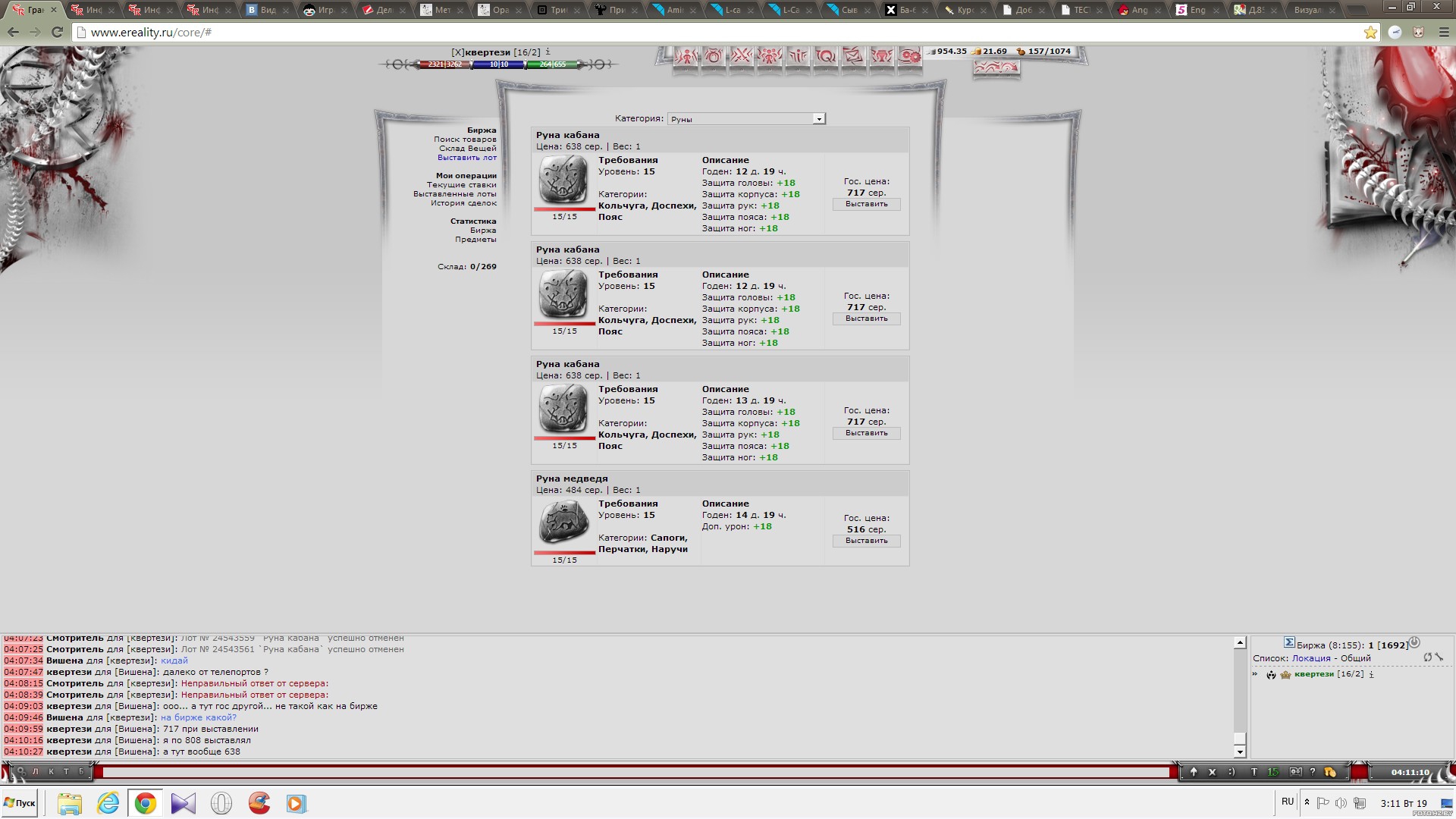Click the Sigma icon next to Биржа location
Screen dimensions: 1456x819
click(1289, 643)
